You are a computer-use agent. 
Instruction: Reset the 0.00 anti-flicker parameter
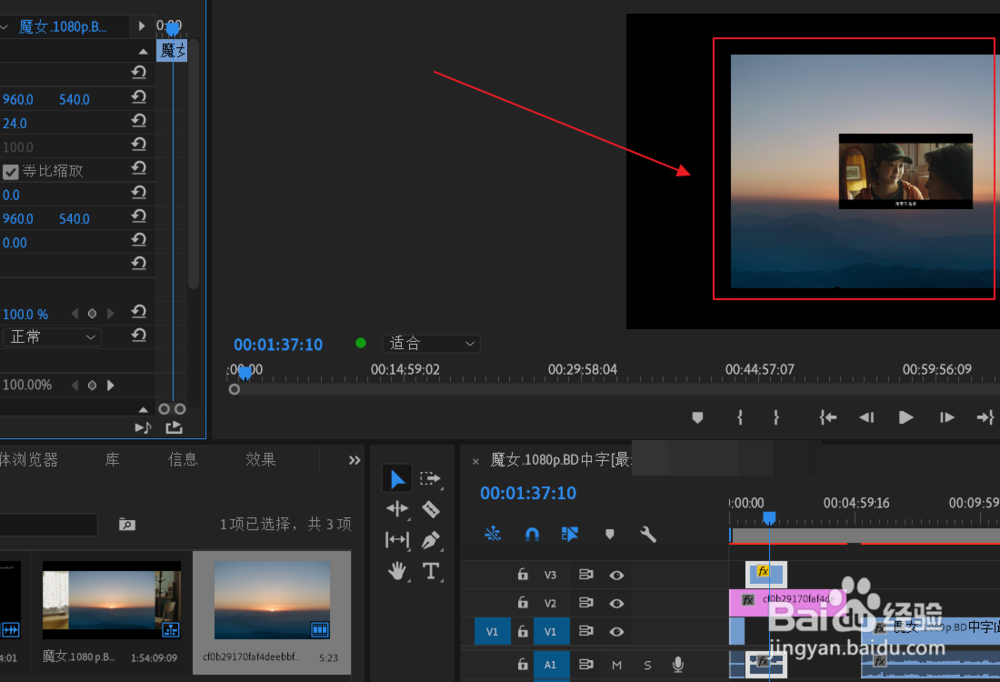click(139, 240)
